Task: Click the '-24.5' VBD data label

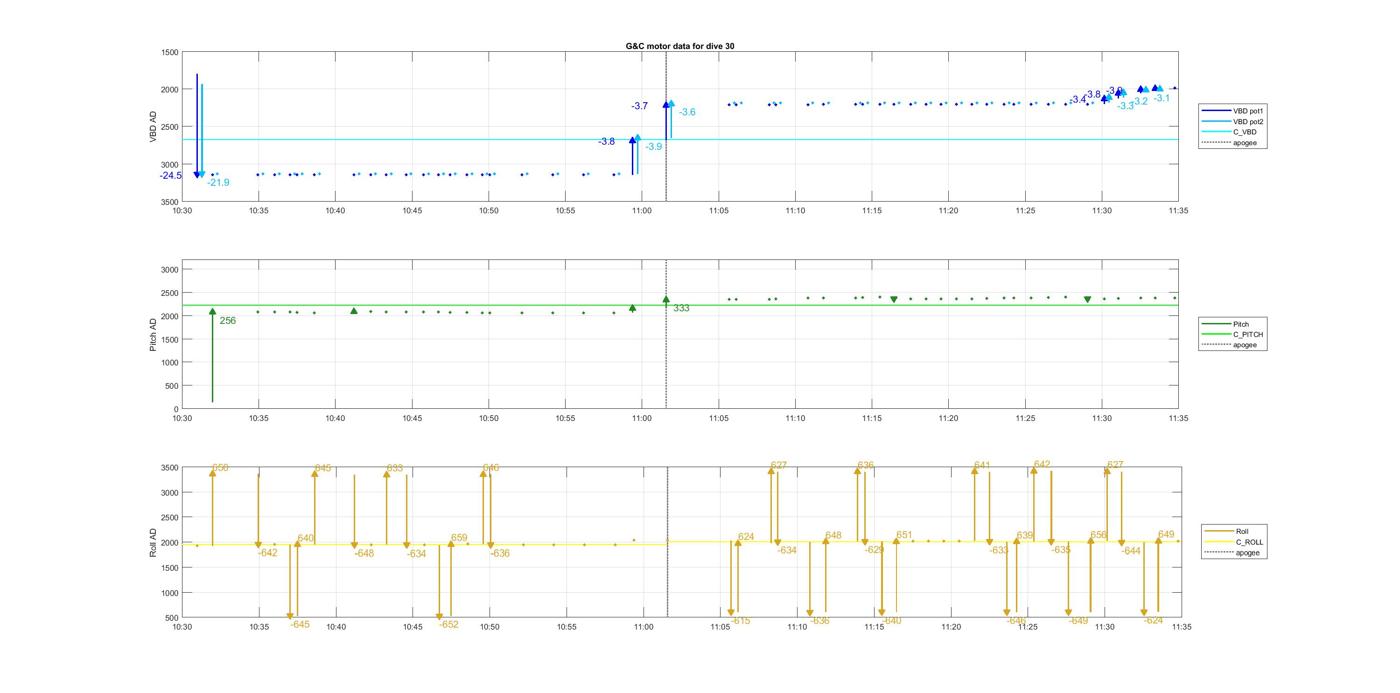Action: pyautogui.click(x=171, y=176)
